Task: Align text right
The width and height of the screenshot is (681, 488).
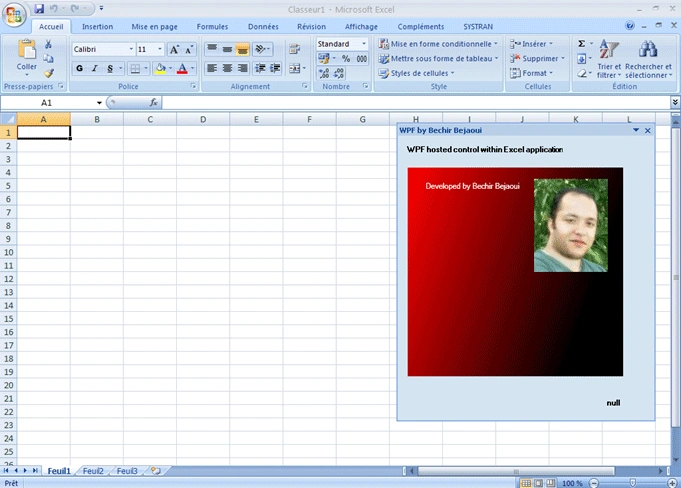Action: tap(242, 68)
